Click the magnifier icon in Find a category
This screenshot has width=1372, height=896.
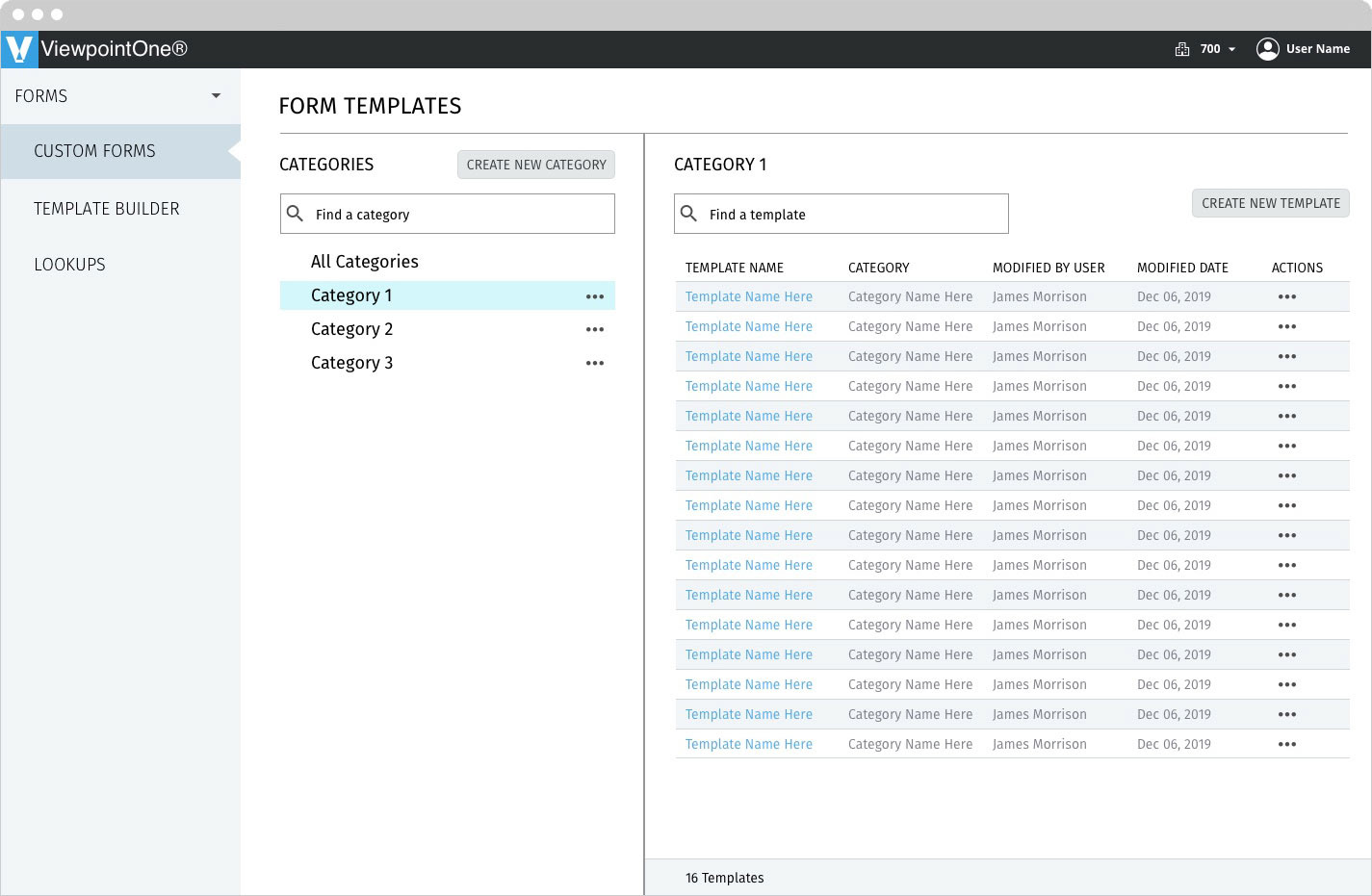click(296, 214)
